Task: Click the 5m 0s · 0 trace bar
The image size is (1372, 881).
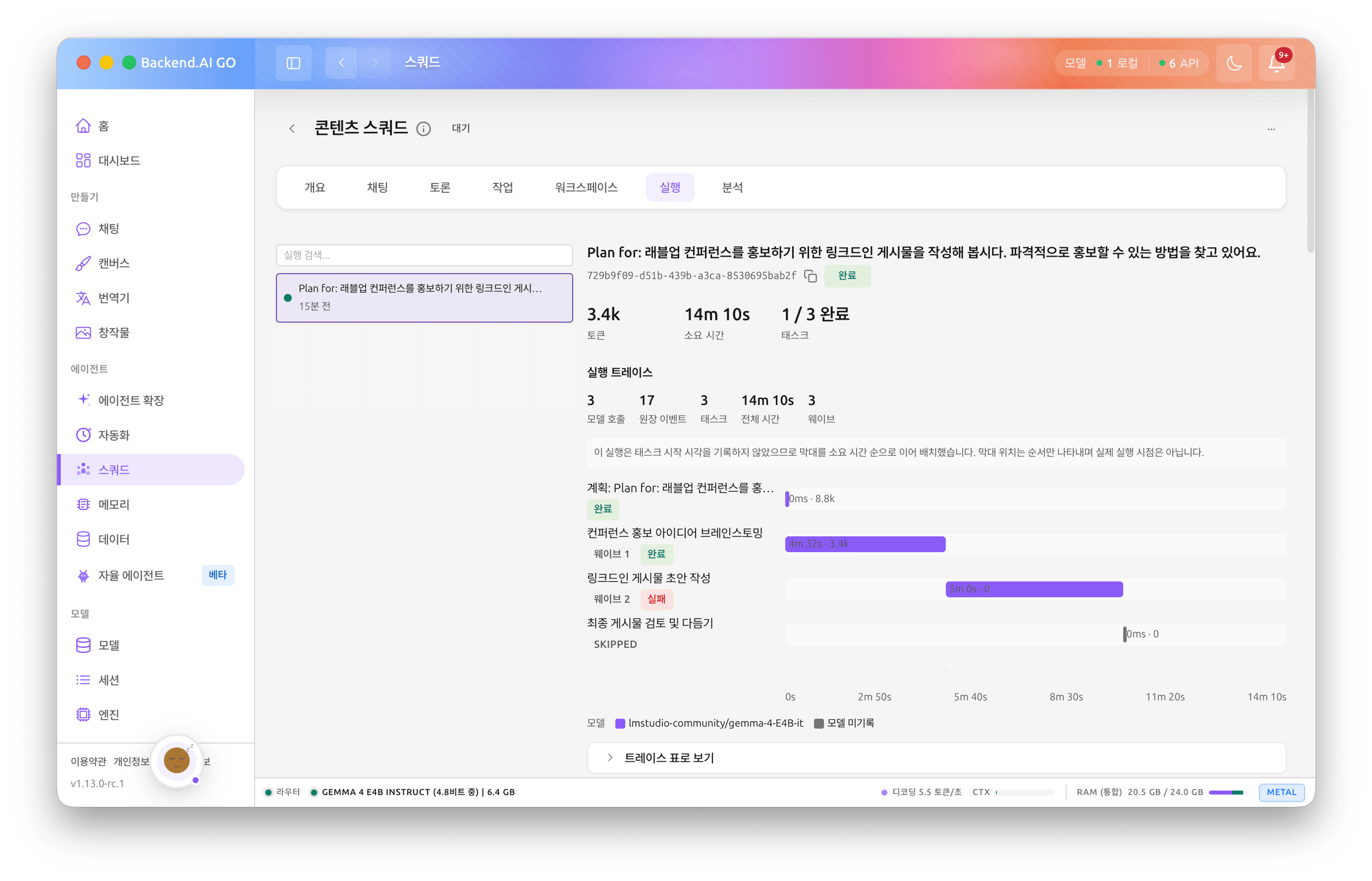Action: (x=1035, y=589)
